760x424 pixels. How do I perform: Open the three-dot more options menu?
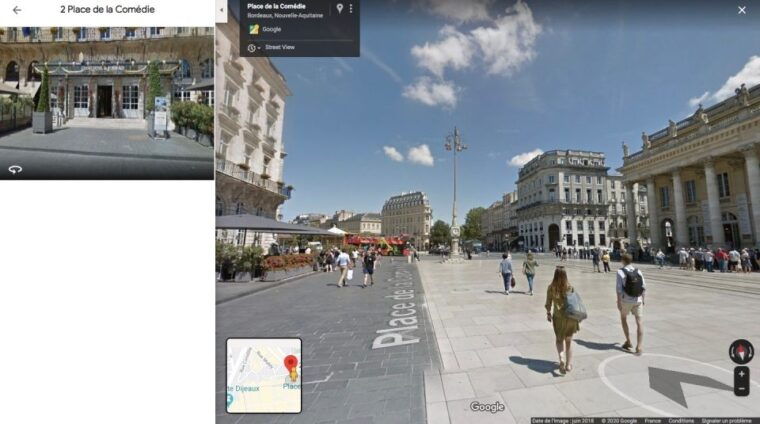click(350, 8)
